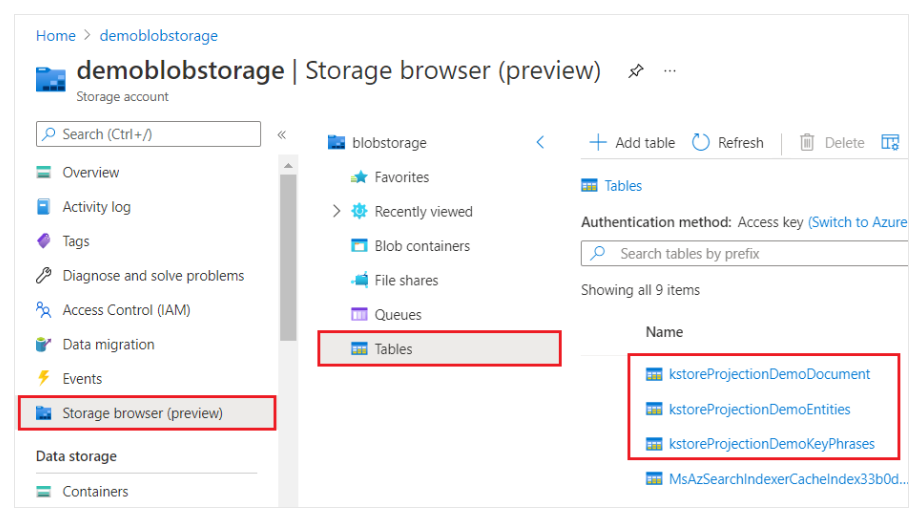This screenshot has width=919, height=515.
Task: Click the MsAzSearchIndexerCacheIndex table icon
Action: 654,479
